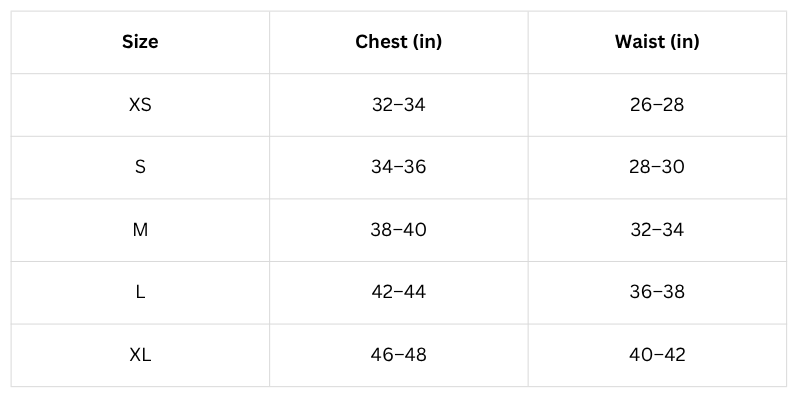800x400 pixels.
Task: Pick the S waist value 28–30
Action: (x=657, y=167)
